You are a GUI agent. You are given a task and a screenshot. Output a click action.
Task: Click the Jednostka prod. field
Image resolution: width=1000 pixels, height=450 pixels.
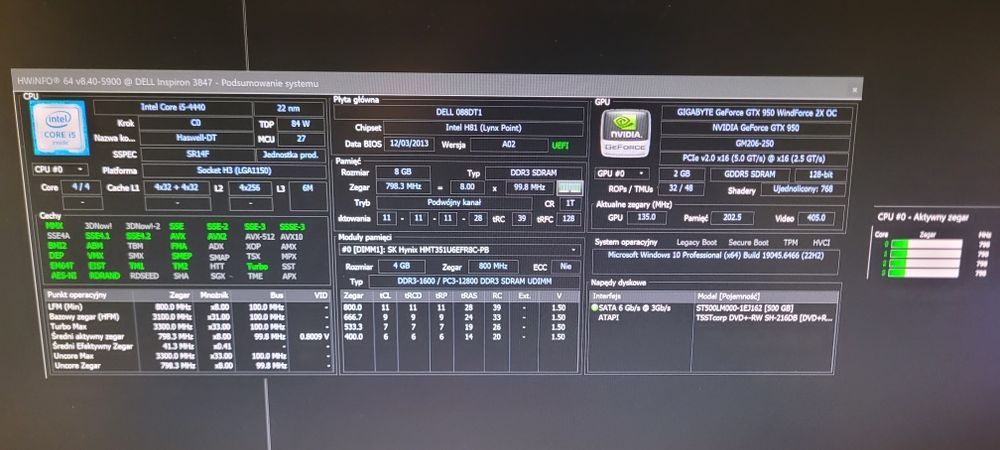(290, 154)
